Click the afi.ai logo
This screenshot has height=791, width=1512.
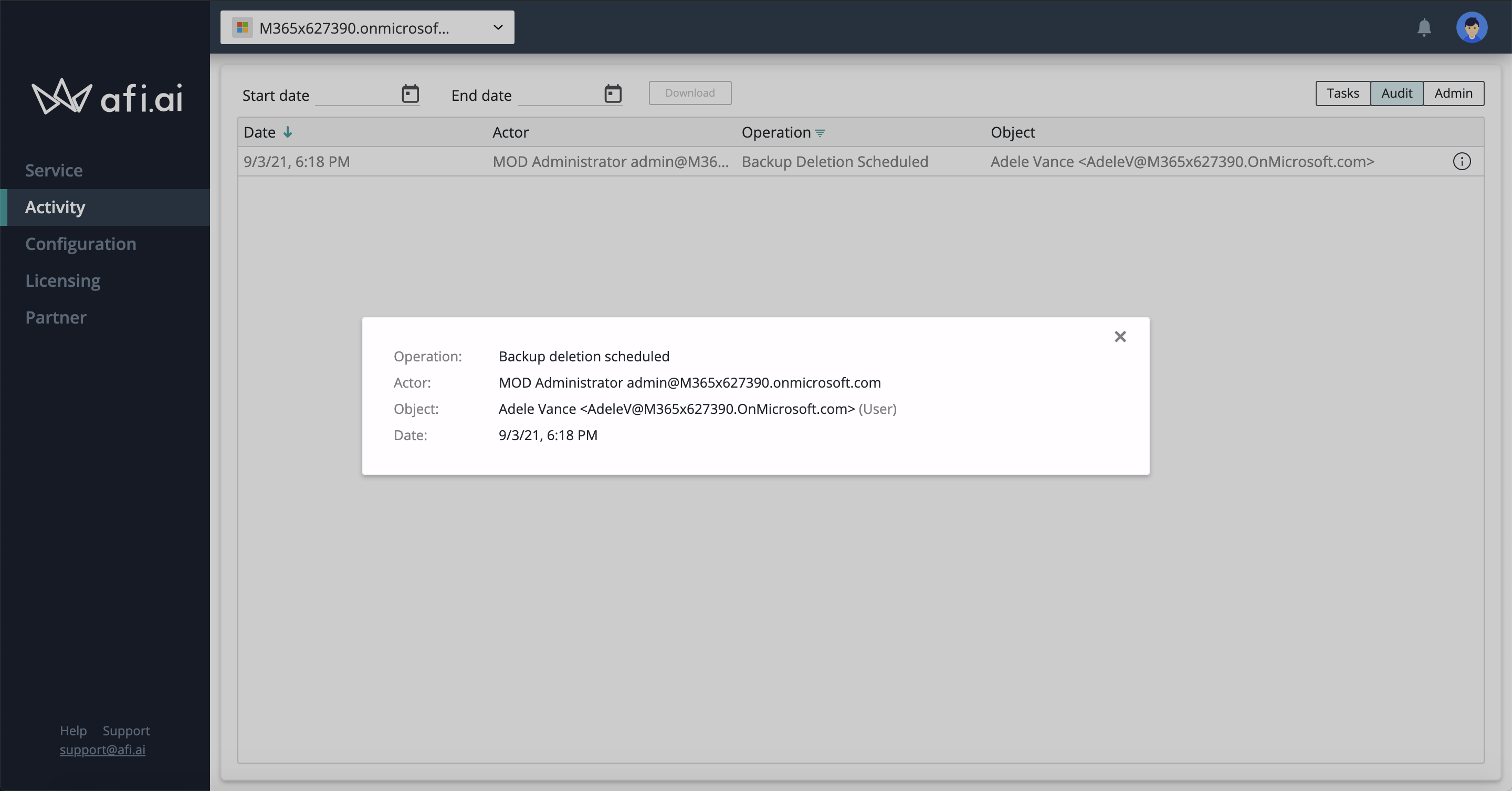107,96
